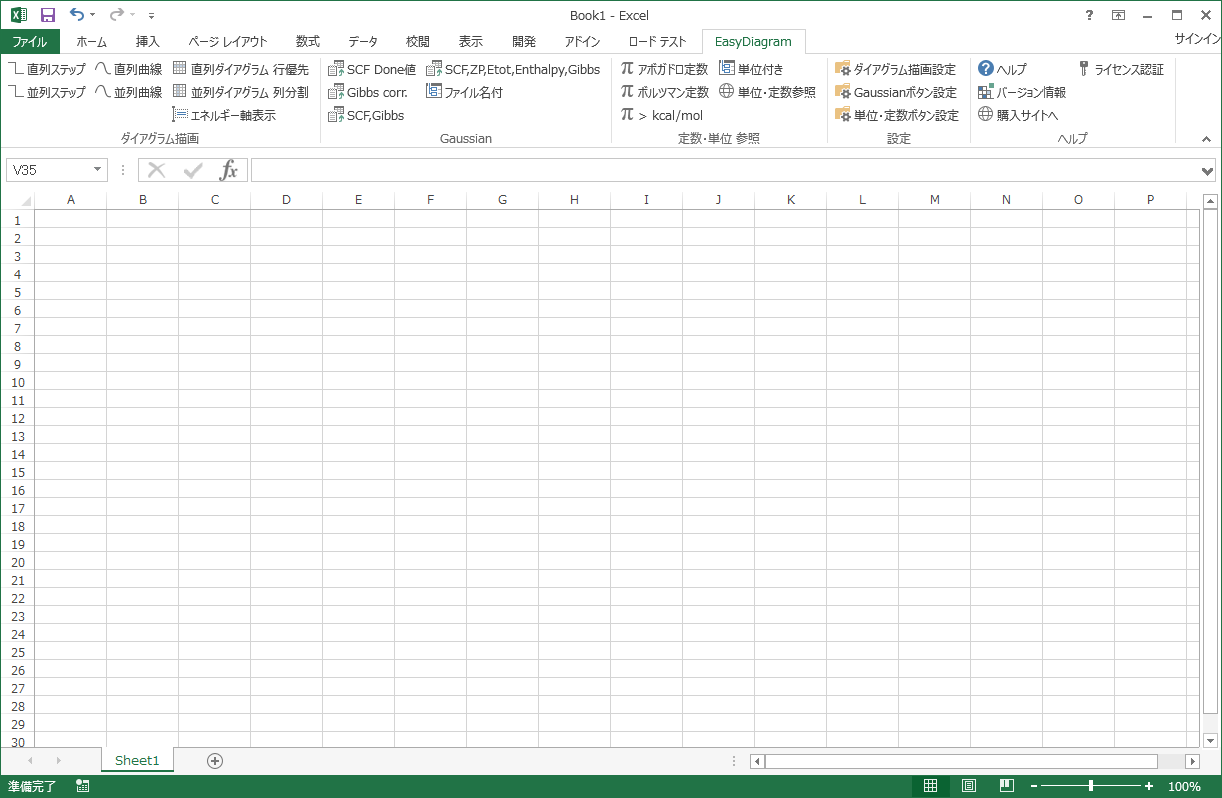
Task: Switch to Normal view
Action: (930, 787)
